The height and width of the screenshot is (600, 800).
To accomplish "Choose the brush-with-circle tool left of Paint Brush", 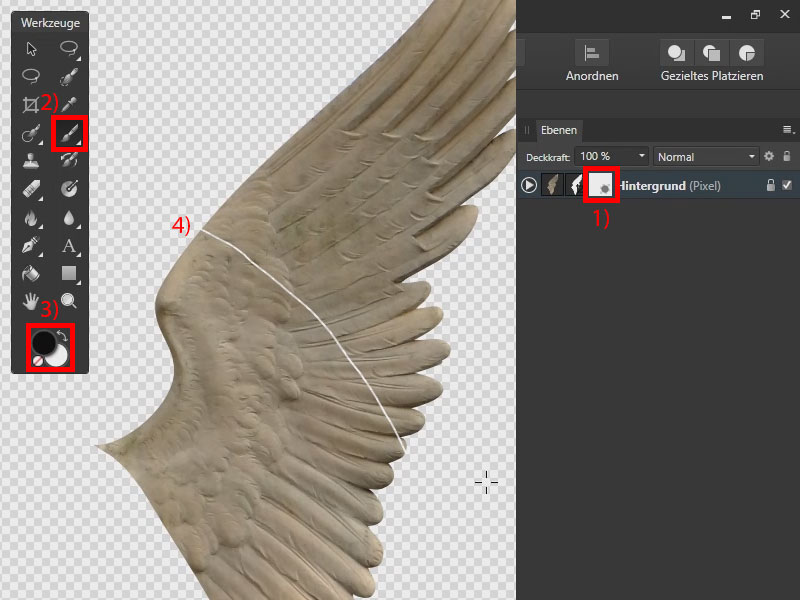I will (x=31, y=134).
